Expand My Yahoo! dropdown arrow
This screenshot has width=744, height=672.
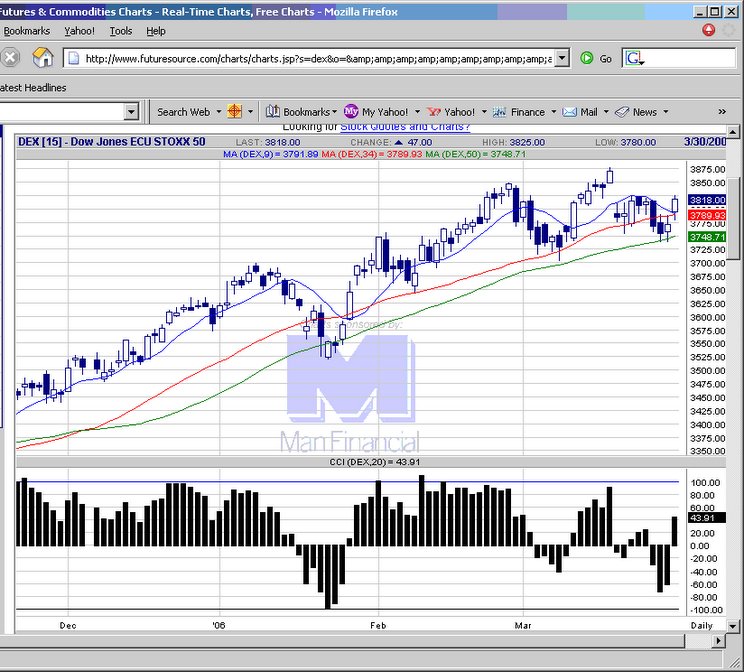(417, 112)
